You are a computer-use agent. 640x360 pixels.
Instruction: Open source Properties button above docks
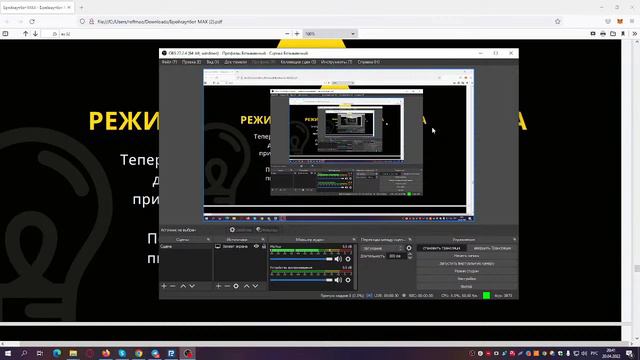pyautogui.click(x=241, y=230)
